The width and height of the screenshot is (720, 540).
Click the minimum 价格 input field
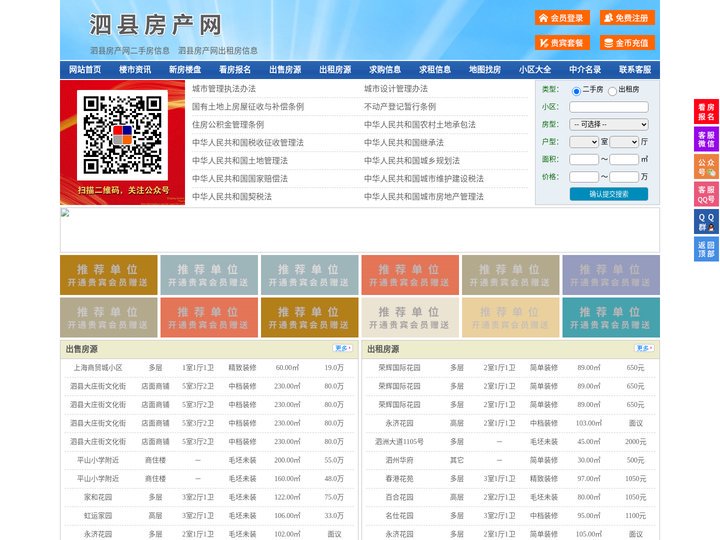click(584, 177)
